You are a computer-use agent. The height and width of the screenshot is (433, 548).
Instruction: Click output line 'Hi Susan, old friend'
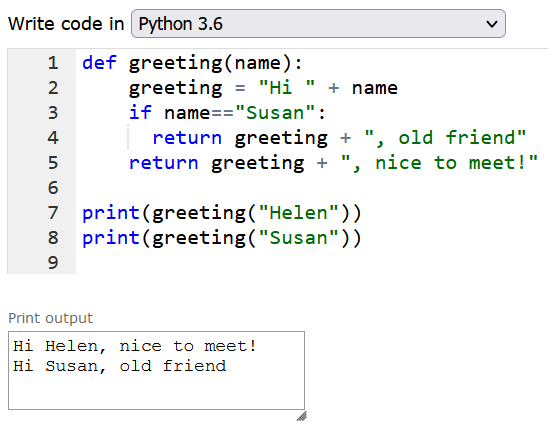coord(120,366)
